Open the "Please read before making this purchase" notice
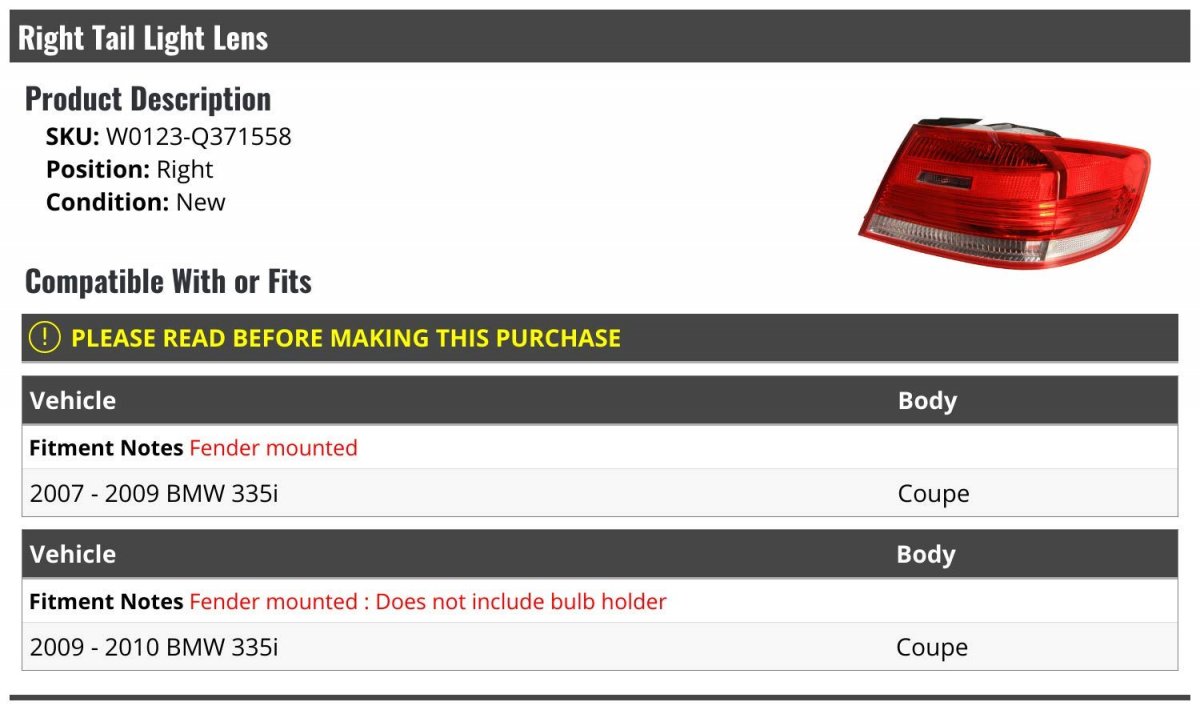1200x710 pixels. tap(346, 338)
